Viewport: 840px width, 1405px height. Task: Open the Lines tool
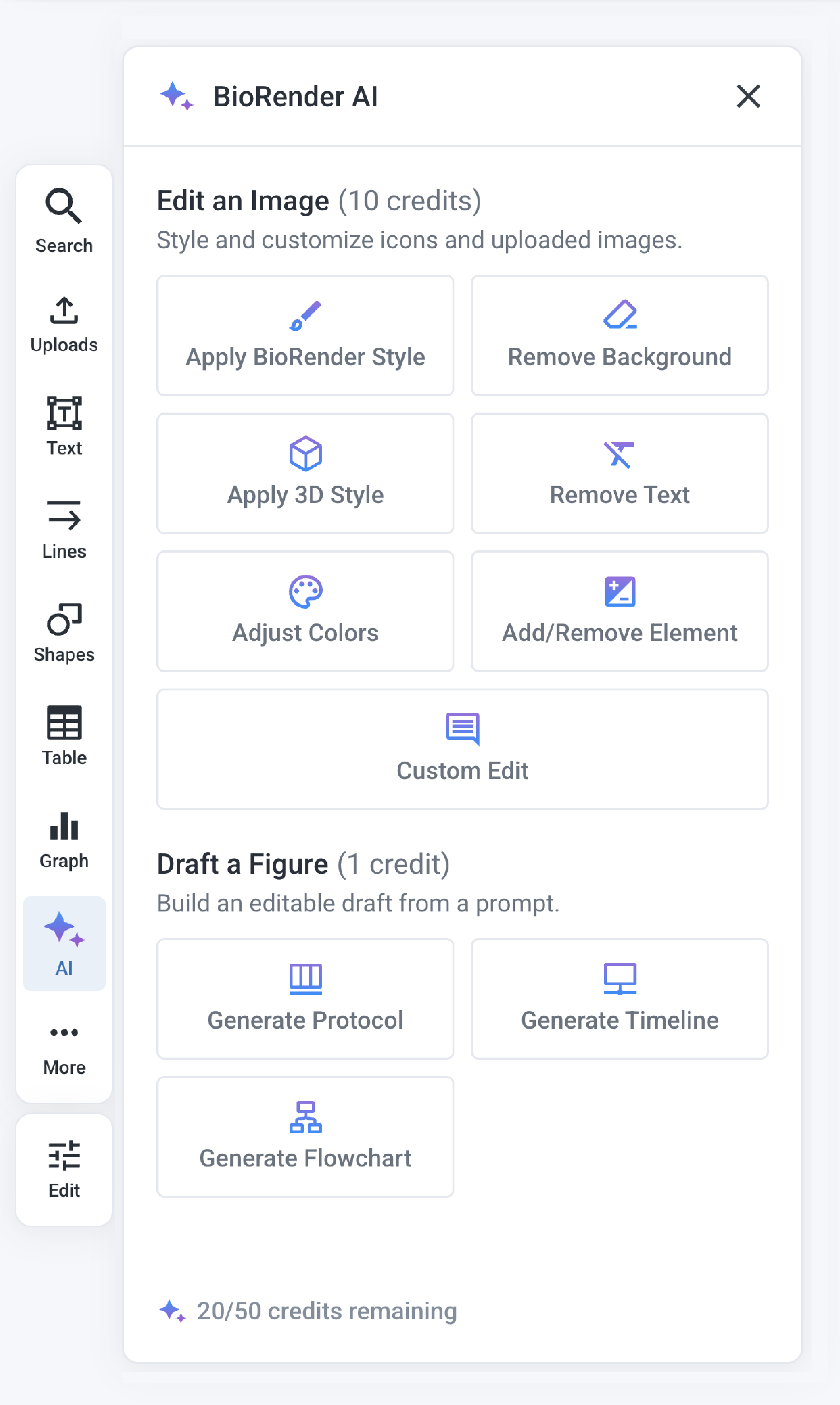(x=64, y=529)
